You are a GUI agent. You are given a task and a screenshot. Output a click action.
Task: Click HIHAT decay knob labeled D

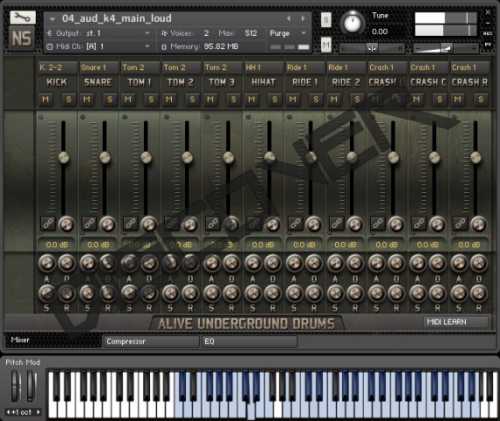click(x=272, y=263)
